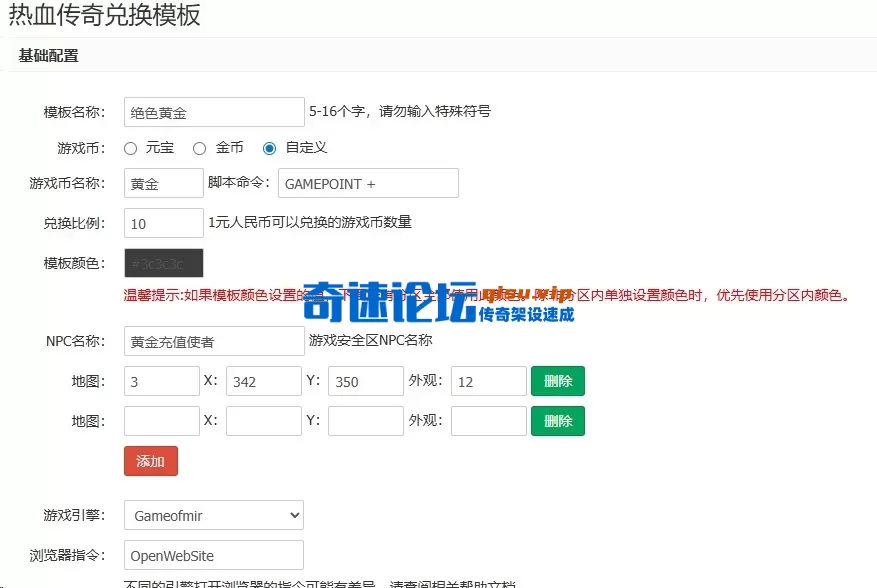Open the 模板颜色 #3c3c3c color swatch
The width and height of the screenshot is (877, 588).
click(x=163, y=263)
